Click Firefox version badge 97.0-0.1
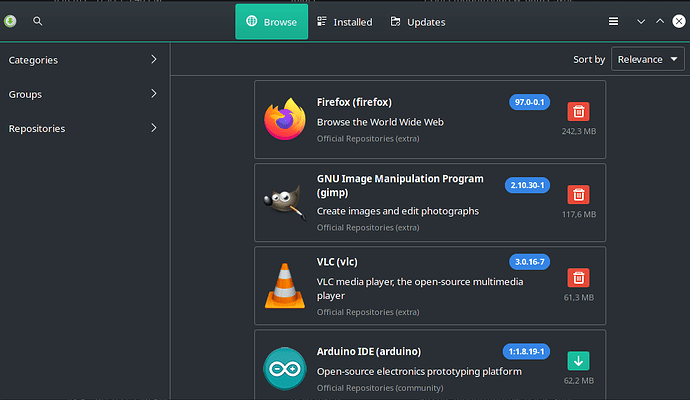Image resolution: width=690 pixels, height=400 pixels. pyautogui.click(x=529, y=102)
